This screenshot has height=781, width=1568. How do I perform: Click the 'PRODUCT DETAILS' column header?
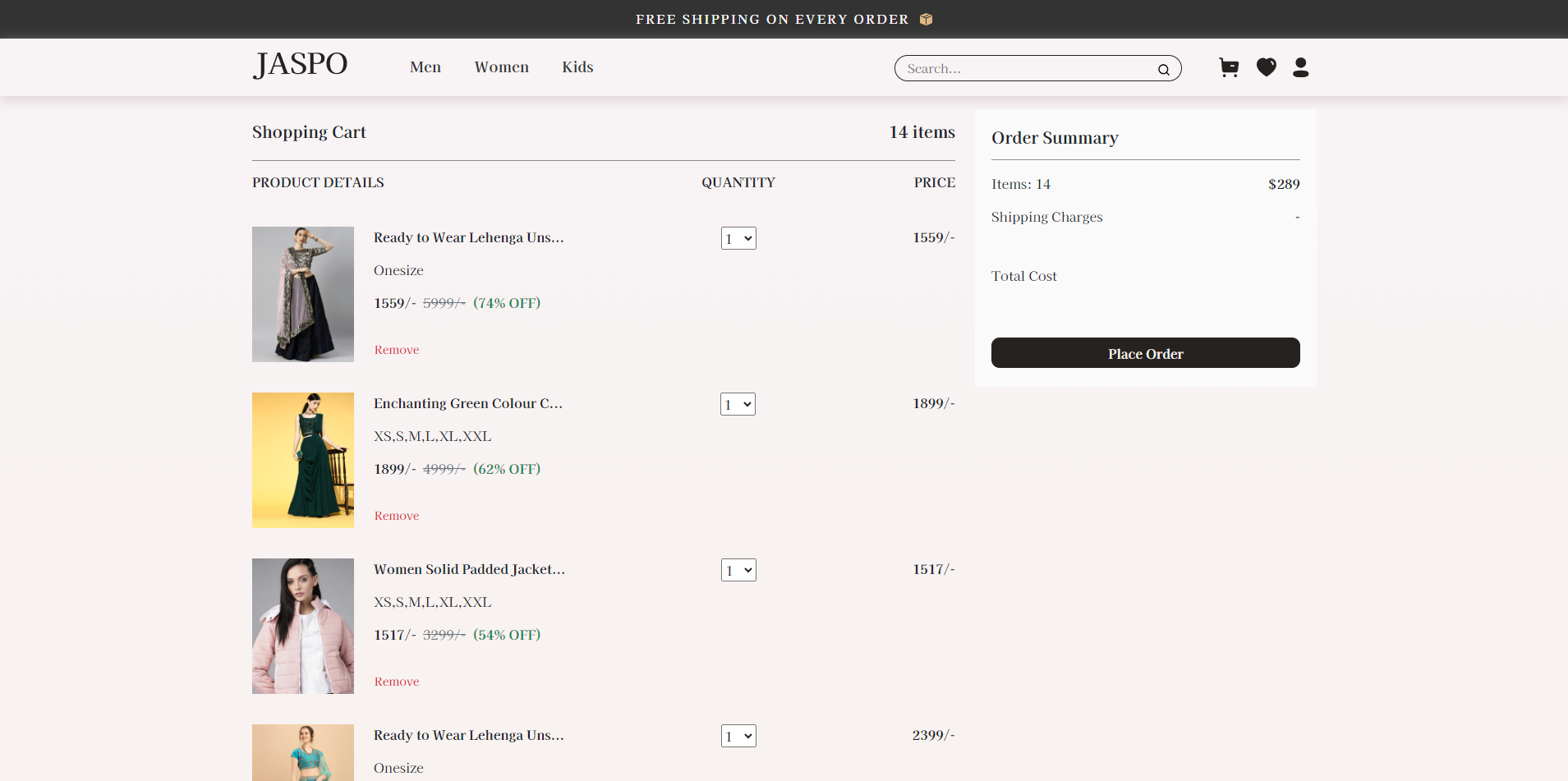pos(318,182)
